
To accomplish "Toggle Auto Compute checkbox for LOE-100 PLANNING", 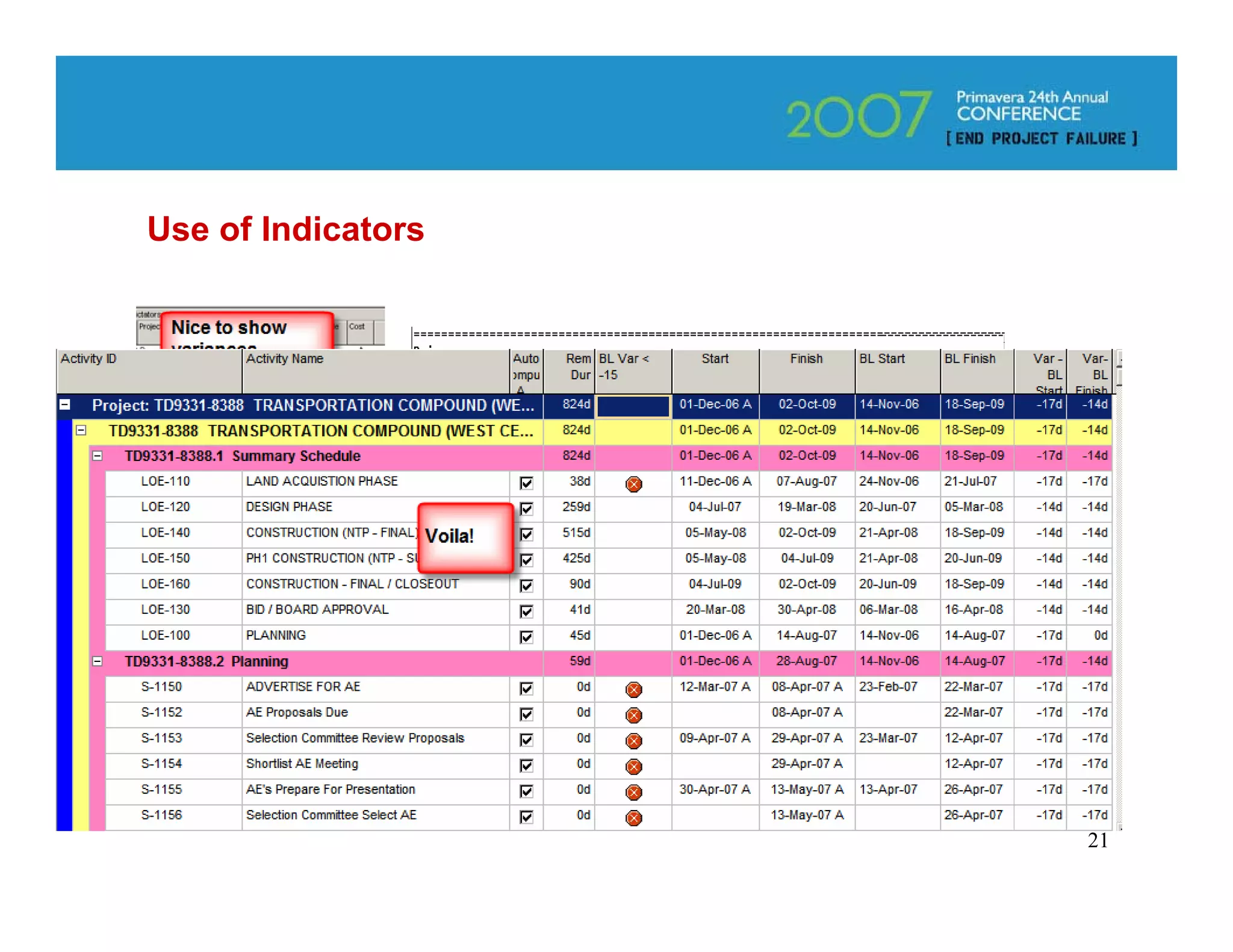I will 526,637.
